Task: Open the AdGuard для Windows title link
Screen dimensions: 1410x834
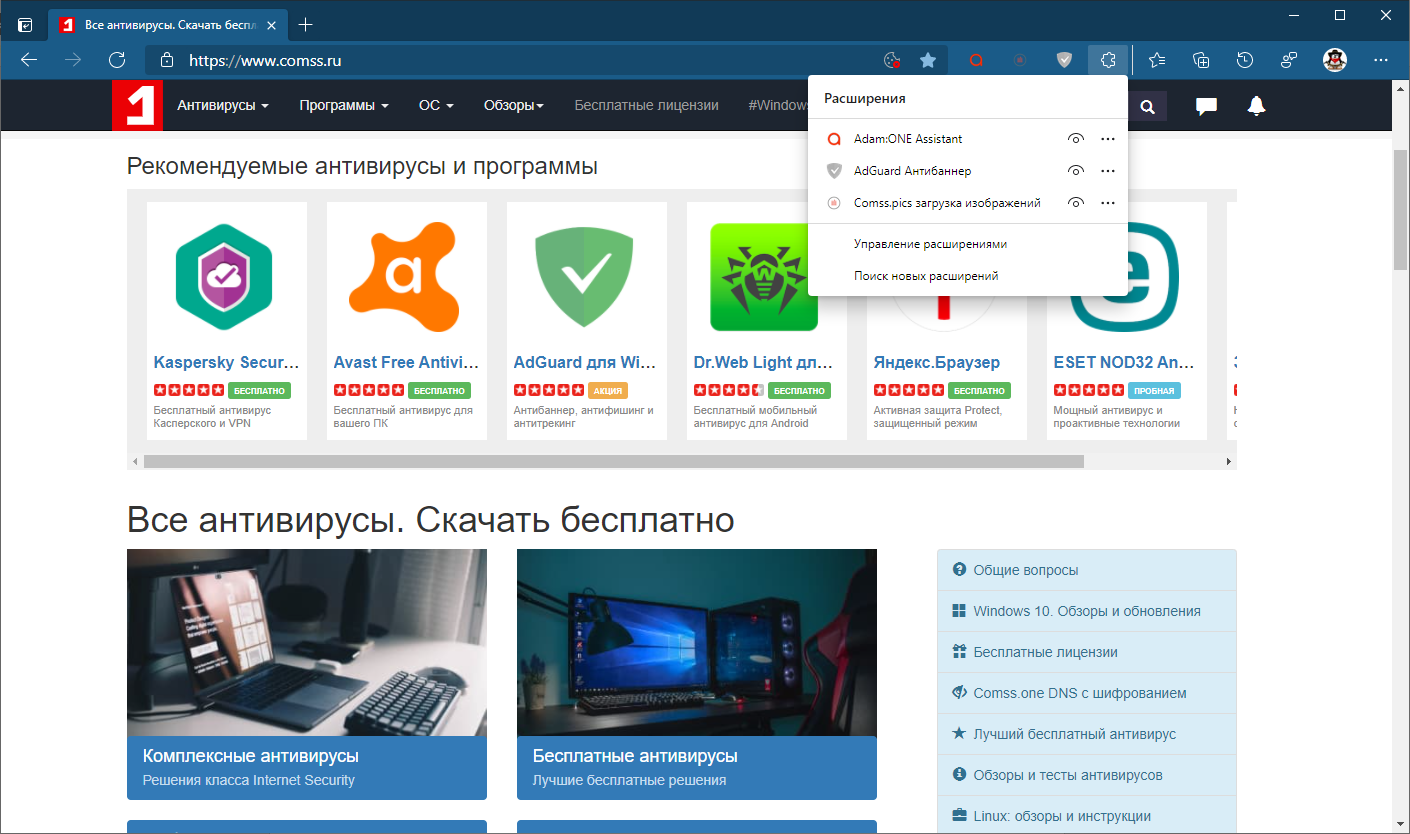Action: point(587,362)
